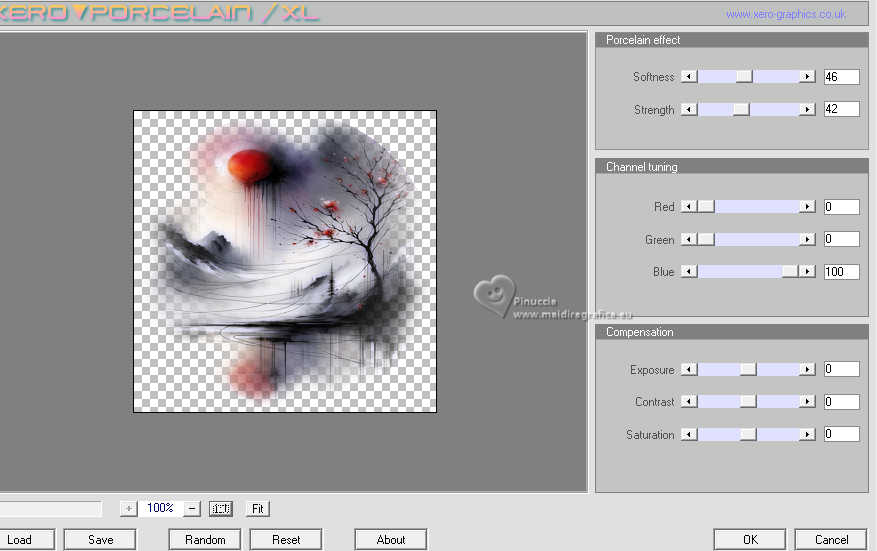Image resolution: width=877 pixels, height=551 pixels.
Task: Click the Load button
Action: click(x=27, y=540)
